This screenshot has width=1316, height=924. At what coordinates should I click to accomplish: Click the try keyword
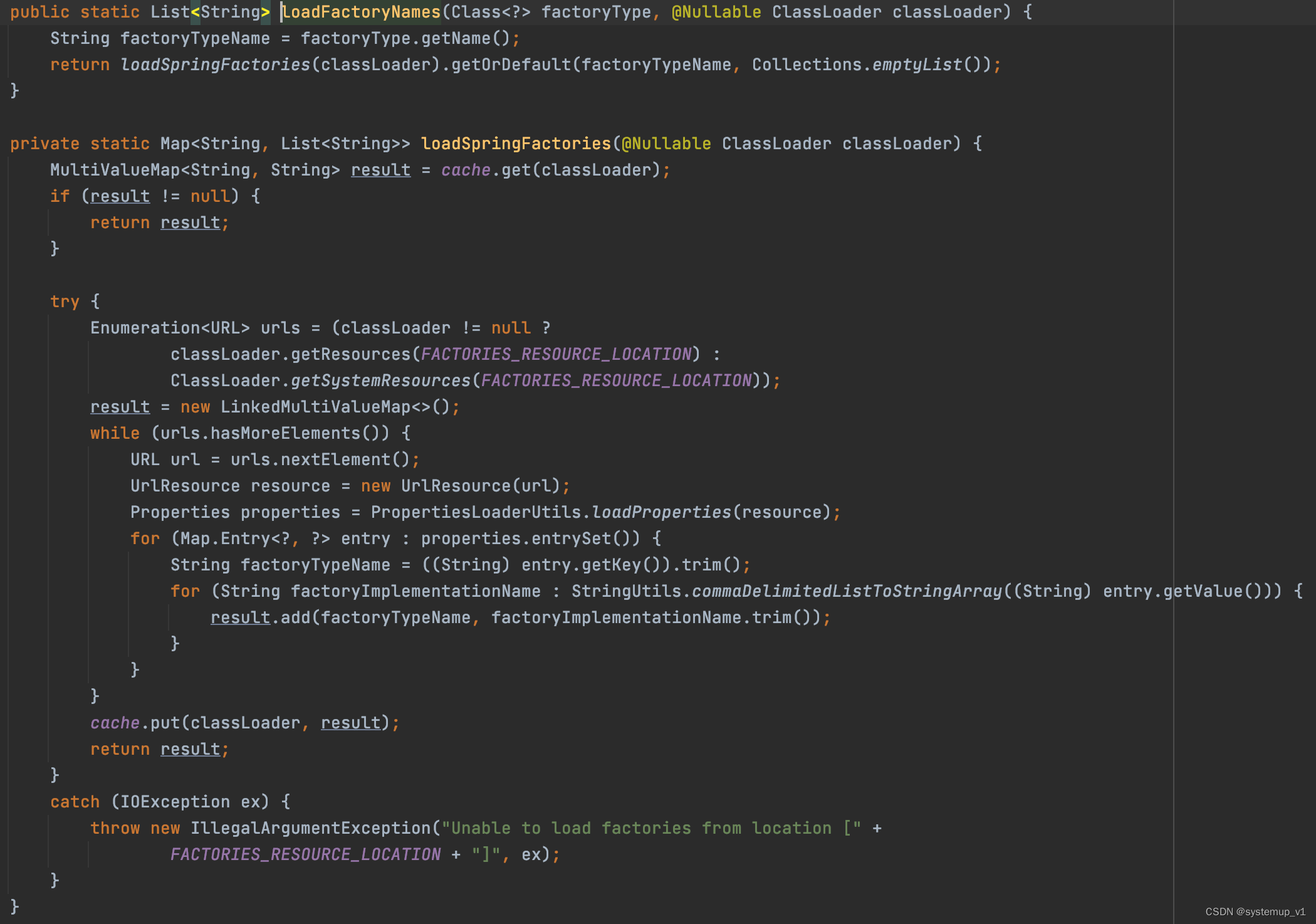click(65, 302)
